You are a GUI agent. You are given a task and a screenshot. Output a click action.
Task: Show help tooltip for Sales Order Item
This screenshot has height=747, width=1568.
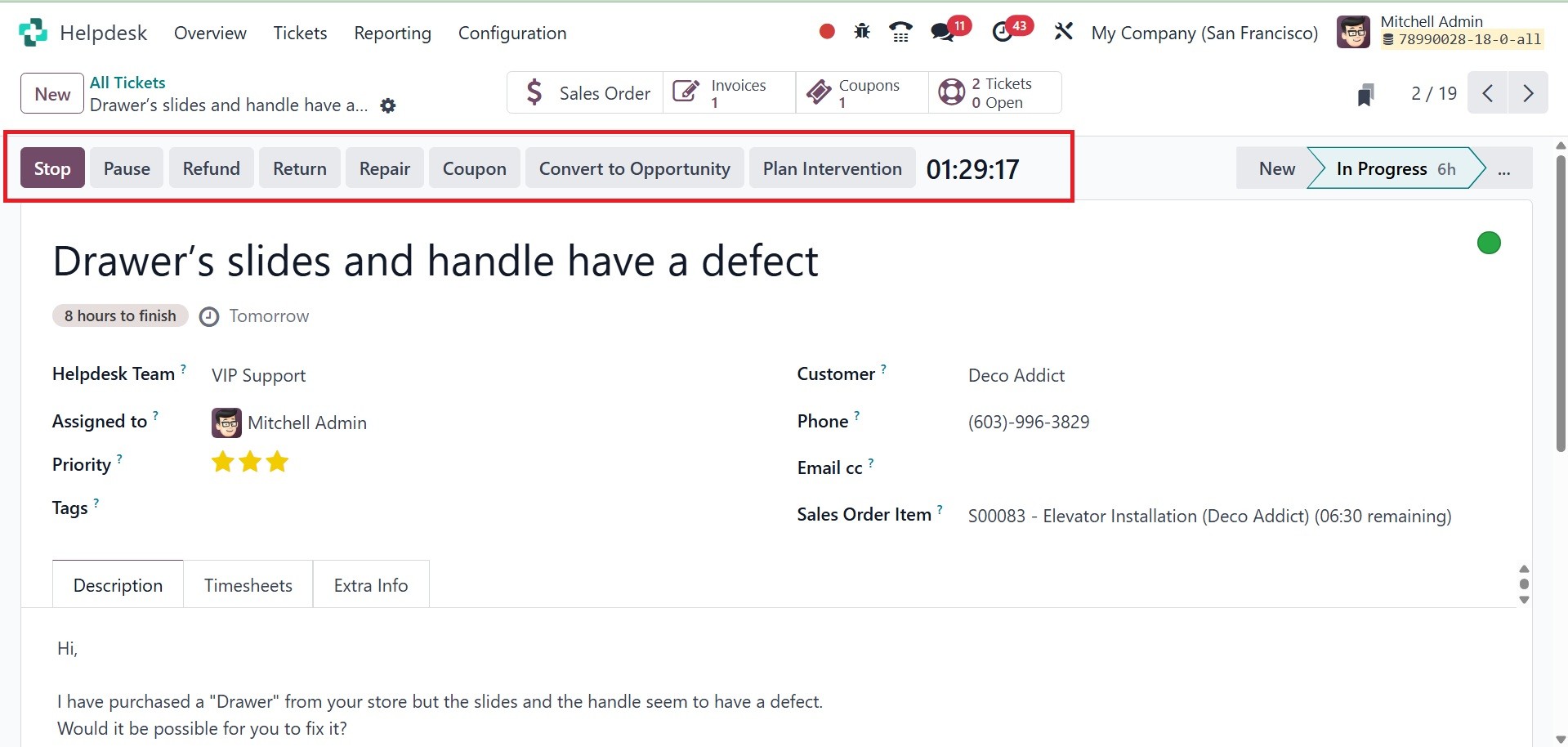(940, 509)
